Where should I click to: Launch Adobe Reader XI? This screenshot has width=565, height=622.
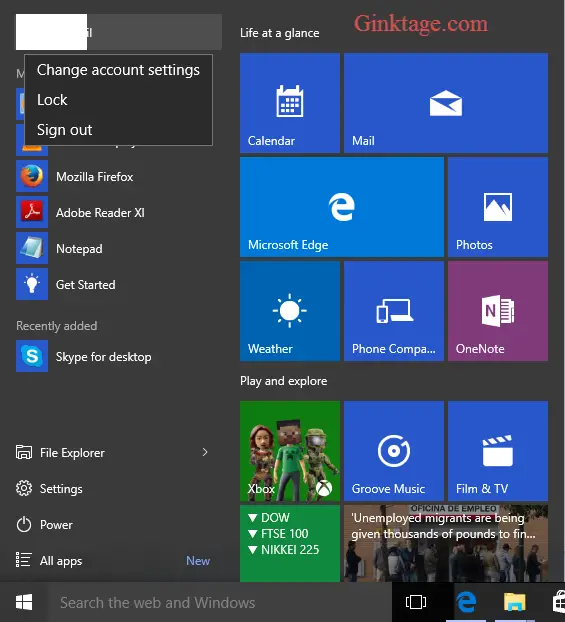[x=118, y=212]
